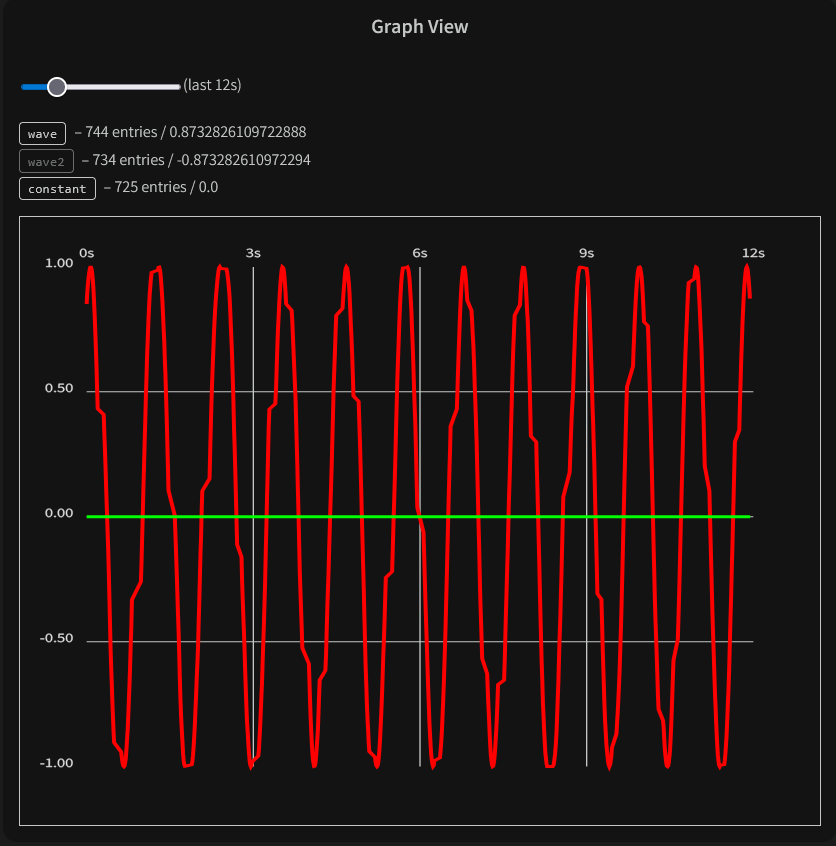Click the -0.50 y-axis label
Viewport: 836px width, 846px height.
pyautogui.click(x=57, y=639)
